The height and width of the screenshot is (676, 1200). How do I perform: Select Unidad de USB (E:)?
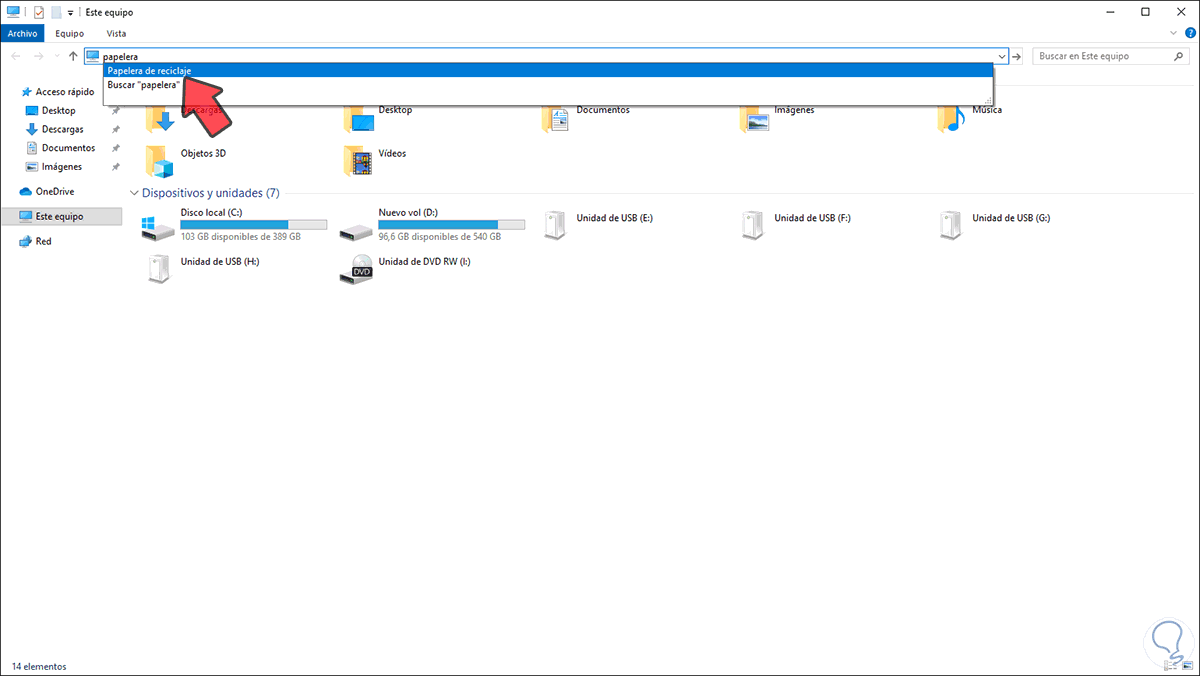tap(598, 225)
